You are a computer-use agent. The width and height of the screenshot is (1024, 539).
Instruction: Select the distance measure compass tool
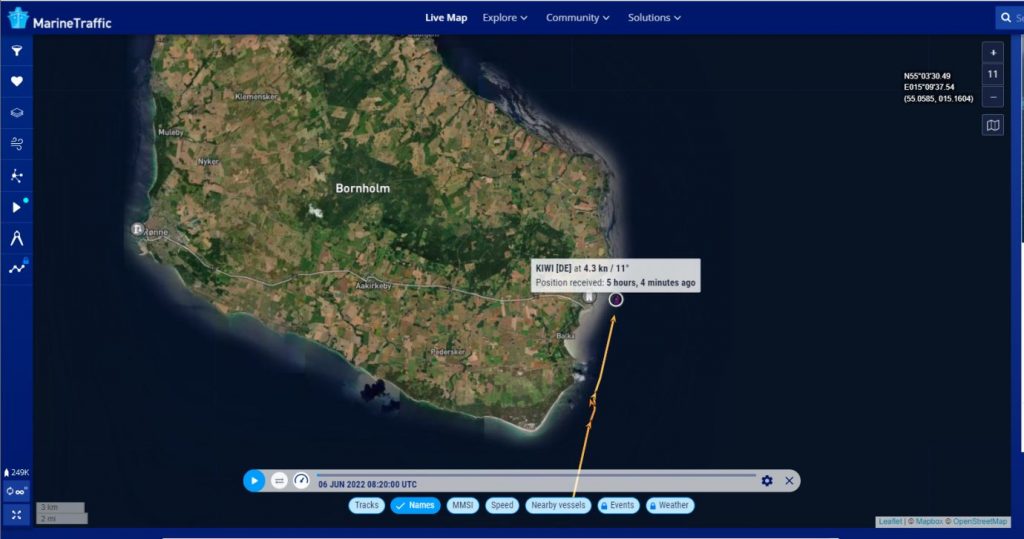pyautogui.click(x=16, y=238)
